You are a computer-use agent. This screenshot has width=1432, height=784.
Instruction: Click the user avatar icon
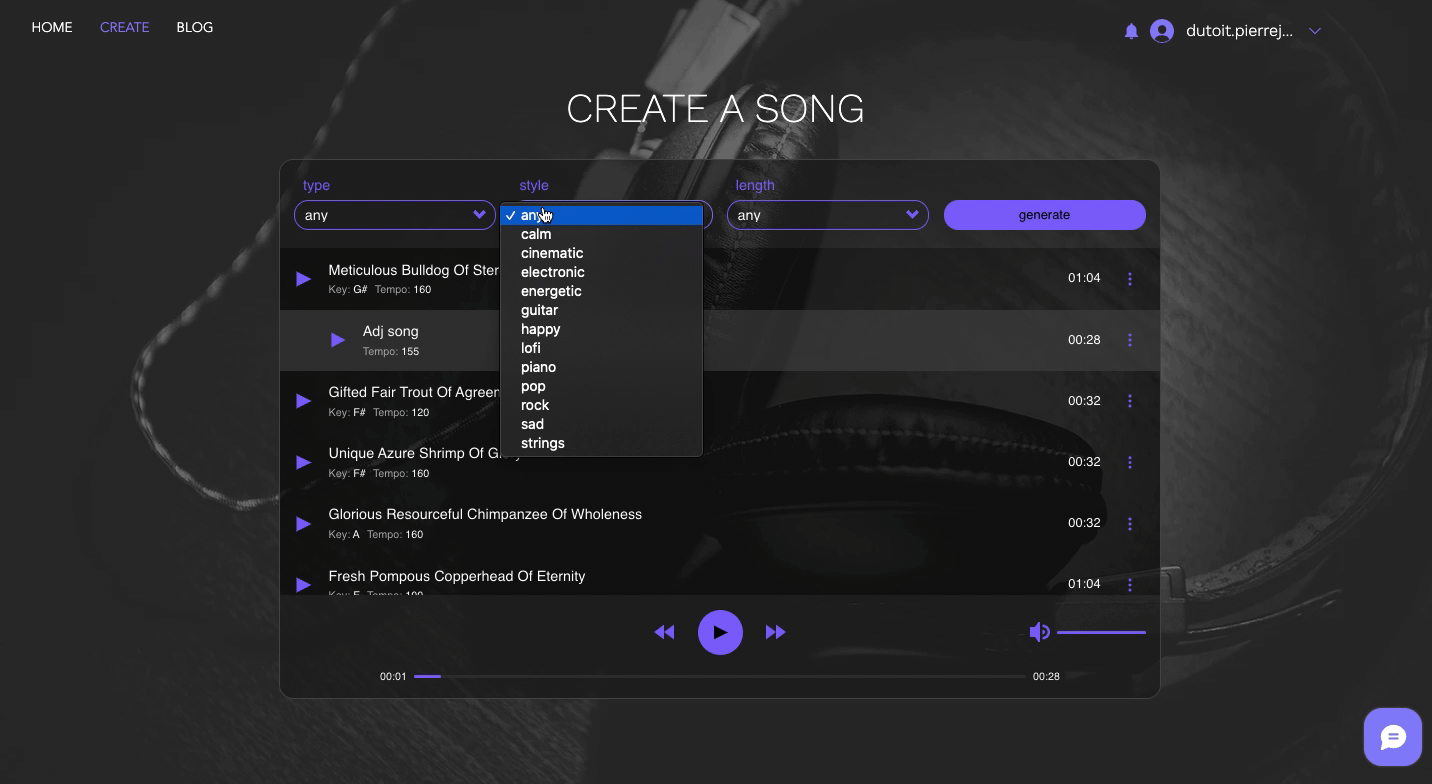[1162, 31]
